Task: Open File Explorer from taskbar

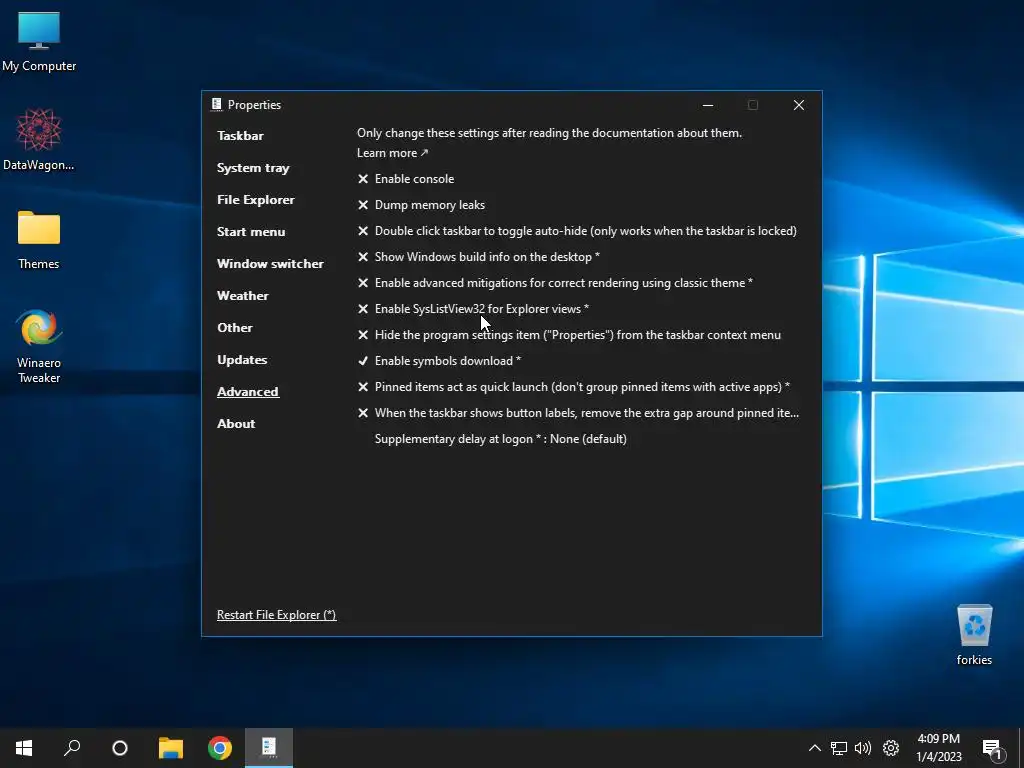Action: point(171,747)
